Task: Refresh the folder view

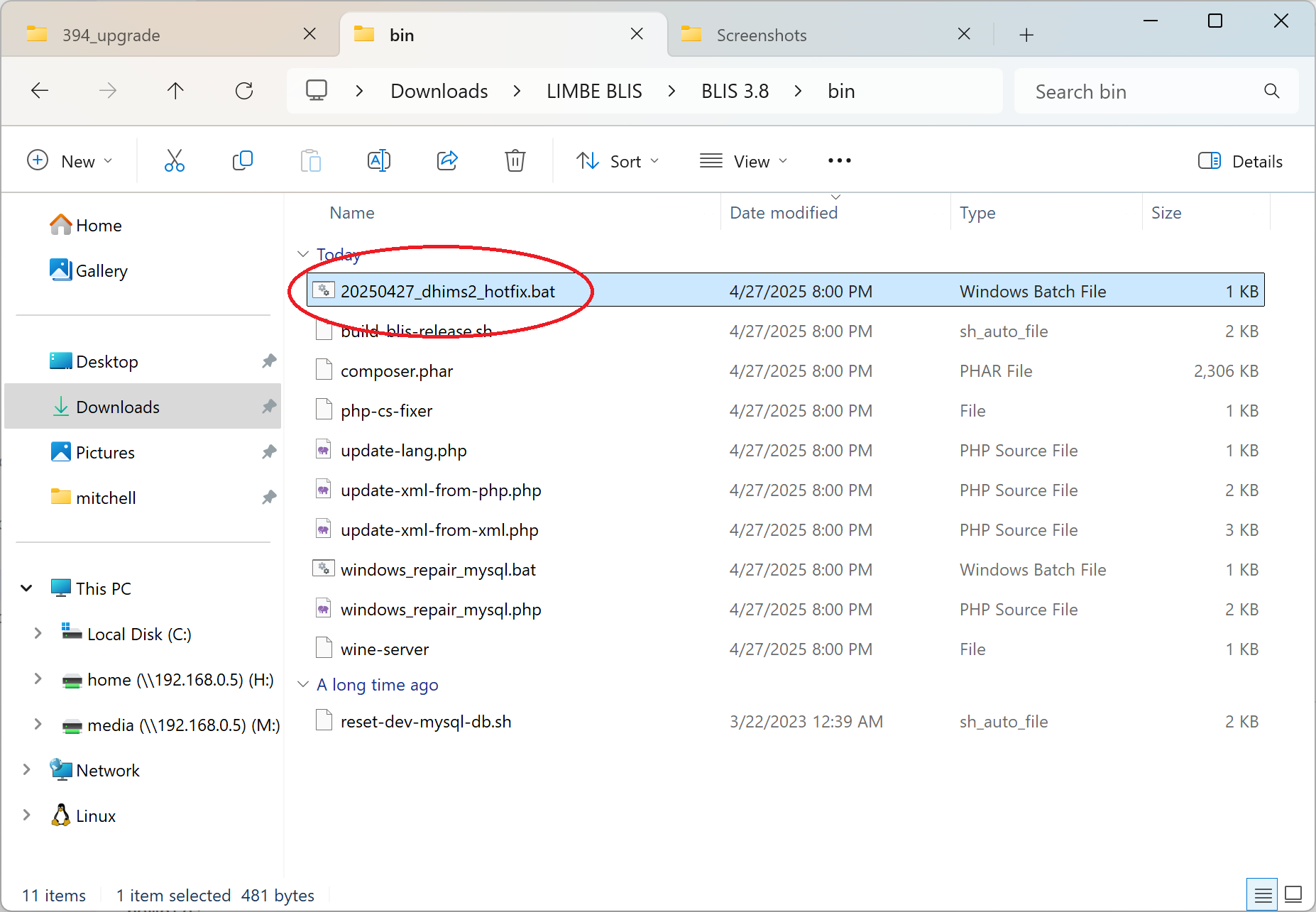Action: pos(244,91)
